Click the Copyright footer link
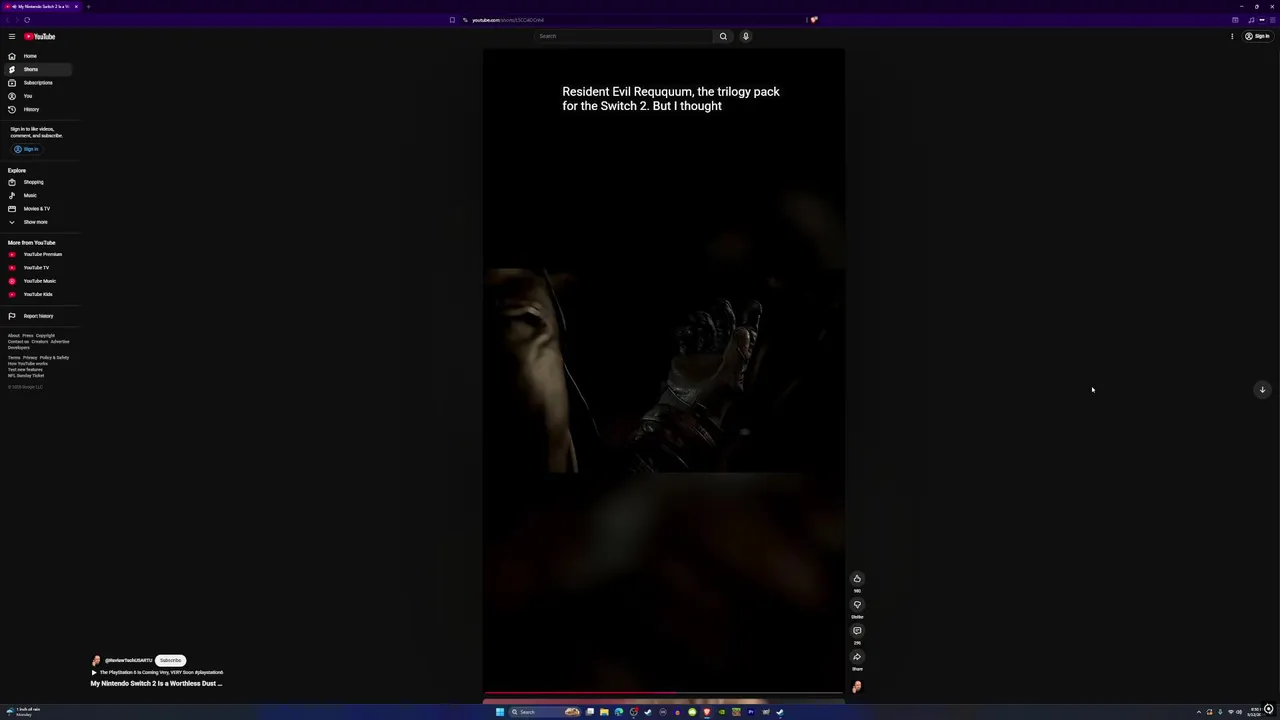The width and height of the screenshot is (1280, 720). click(x=45, y=336)
